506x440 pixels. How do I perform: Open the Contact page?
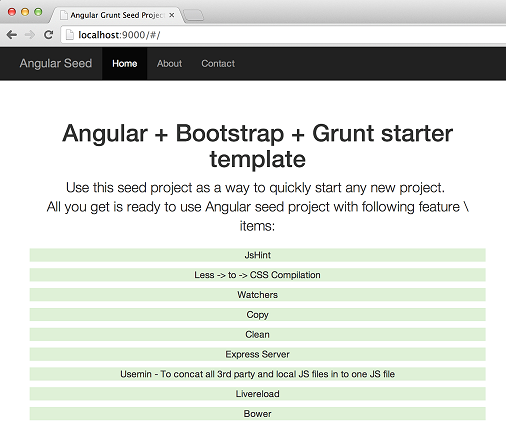click(x=218, y=63)
